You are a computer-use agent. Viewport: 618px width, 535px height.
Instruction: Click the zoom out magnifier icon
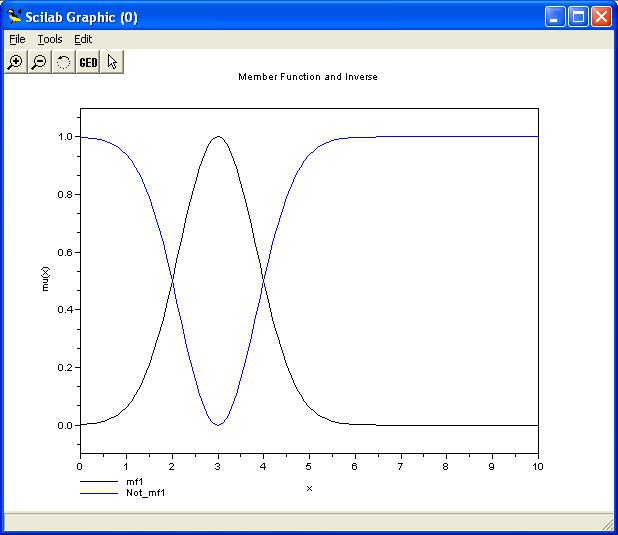point(39,62)
